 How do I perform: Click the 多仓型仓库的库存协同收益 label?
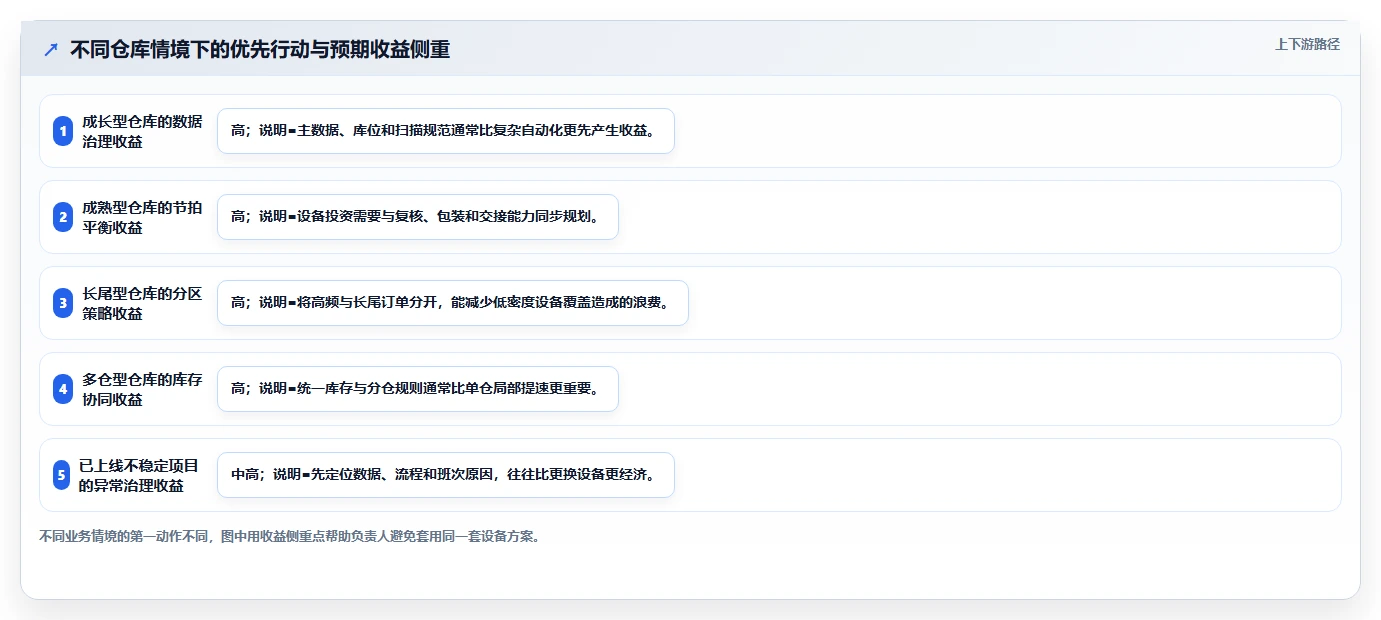pos(142,389)
